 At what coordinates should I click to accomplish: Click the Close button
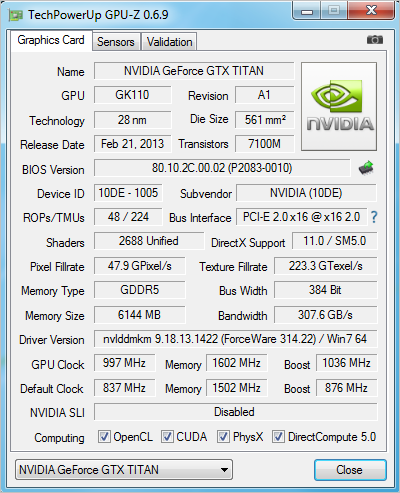pos(350,470)
